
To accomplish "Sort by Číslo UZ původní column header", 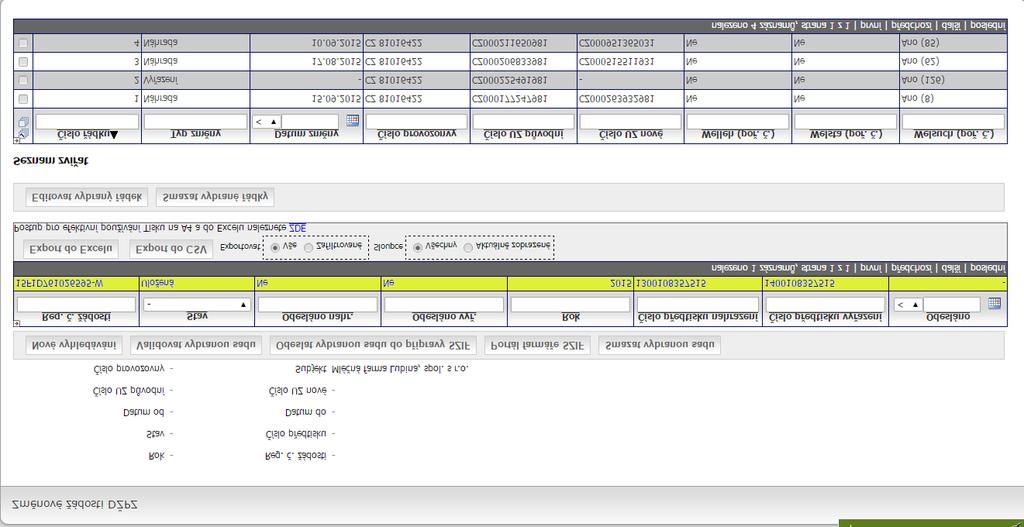I will 523,134.
